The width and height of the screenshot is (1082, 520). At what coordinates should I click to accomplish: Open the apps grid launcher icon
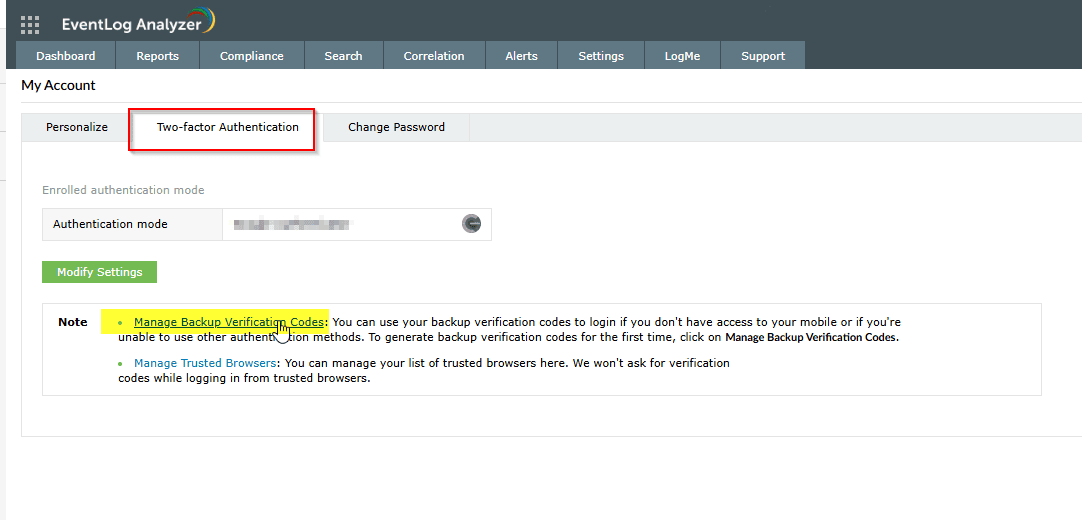(30, 25)
